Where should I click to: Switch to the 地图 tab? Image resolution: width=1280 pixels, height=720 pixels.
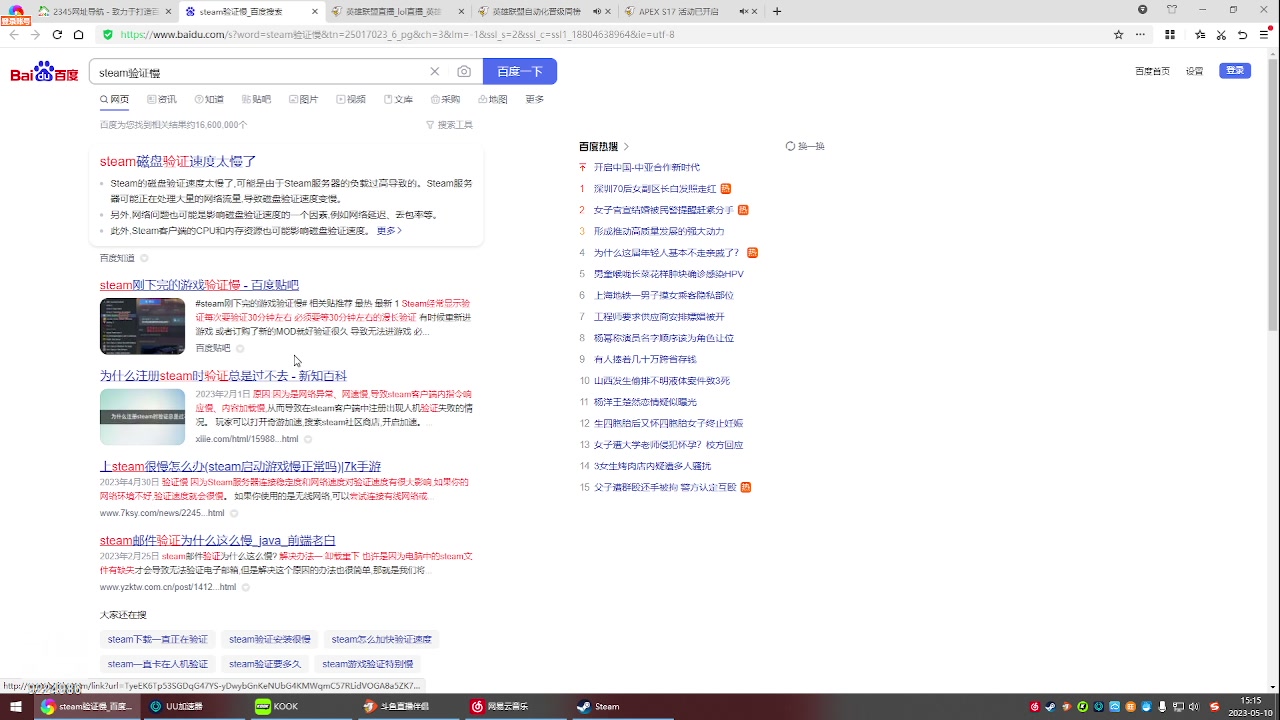tap(493, 99)
